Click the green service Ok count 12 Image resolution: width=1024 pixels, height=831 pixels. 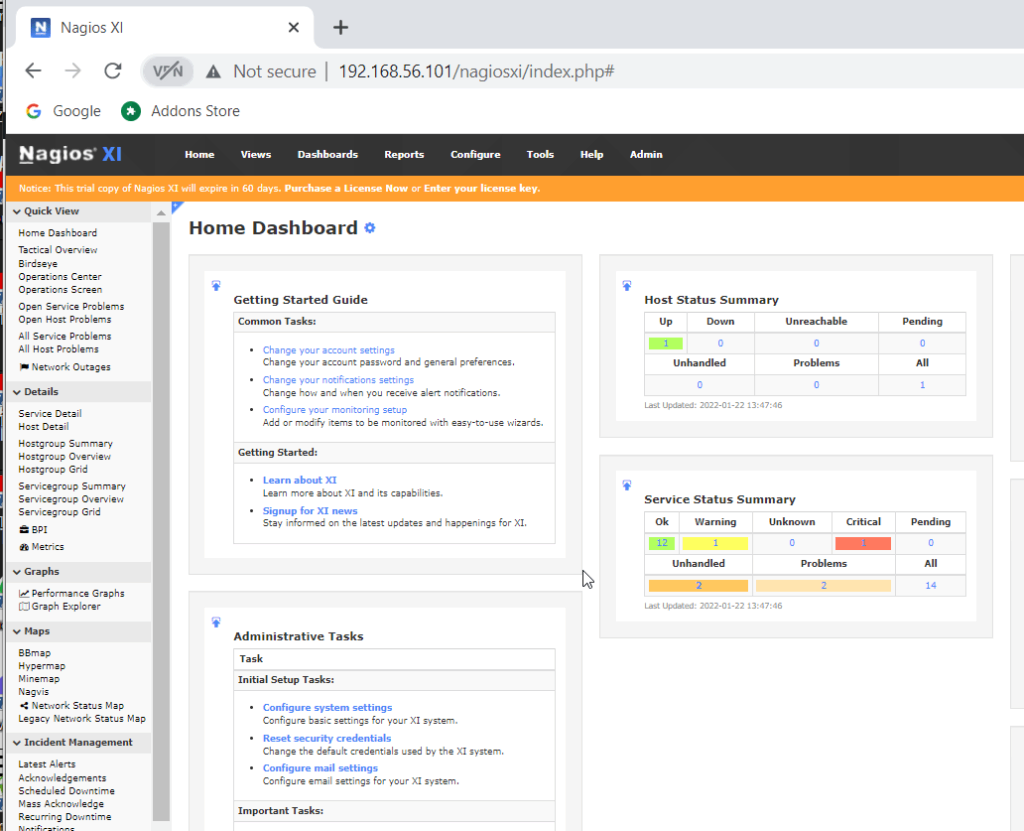[x=662, y=543]
